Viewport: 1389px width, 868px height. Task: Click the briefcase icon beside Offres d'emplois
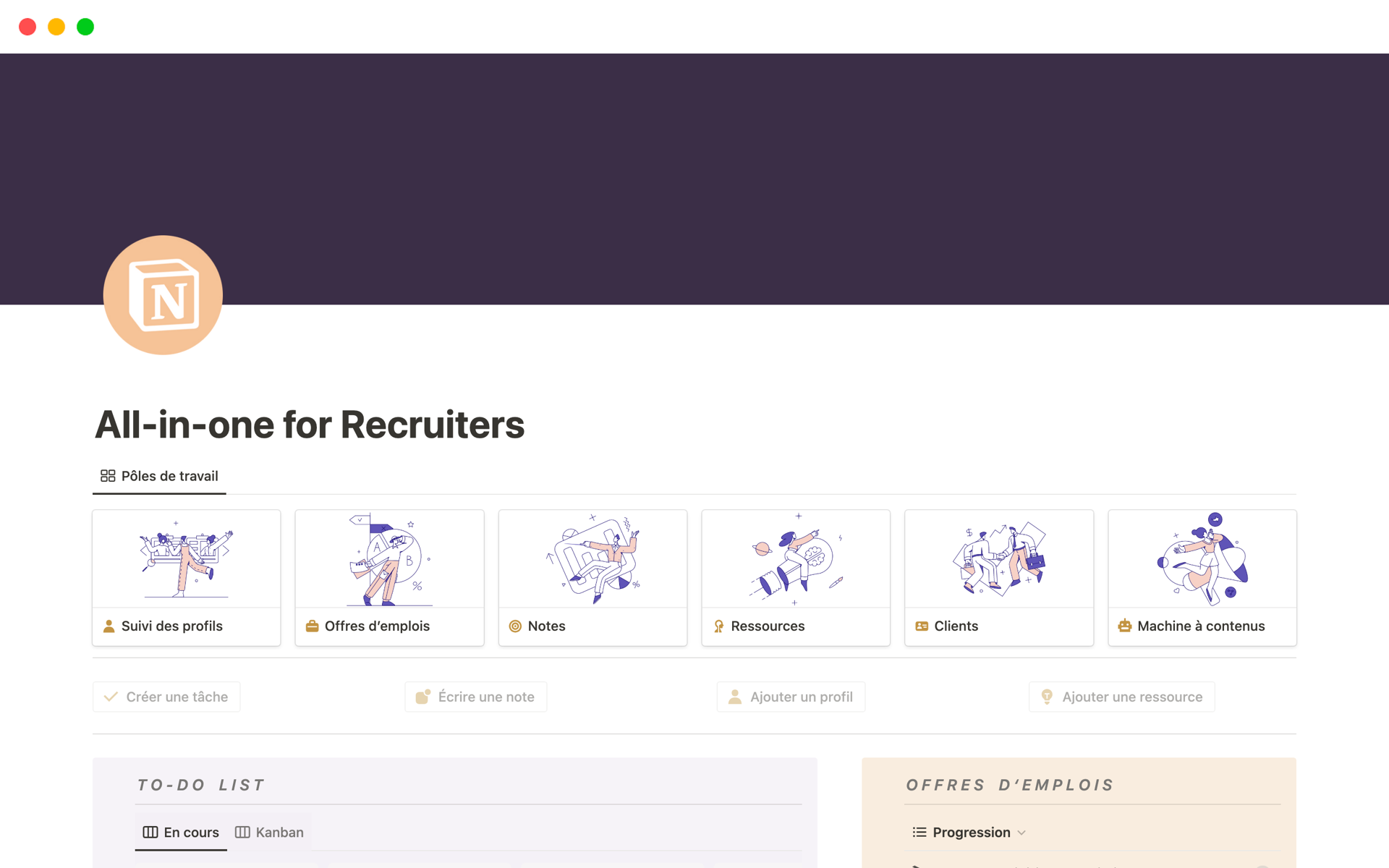[312, 626]
